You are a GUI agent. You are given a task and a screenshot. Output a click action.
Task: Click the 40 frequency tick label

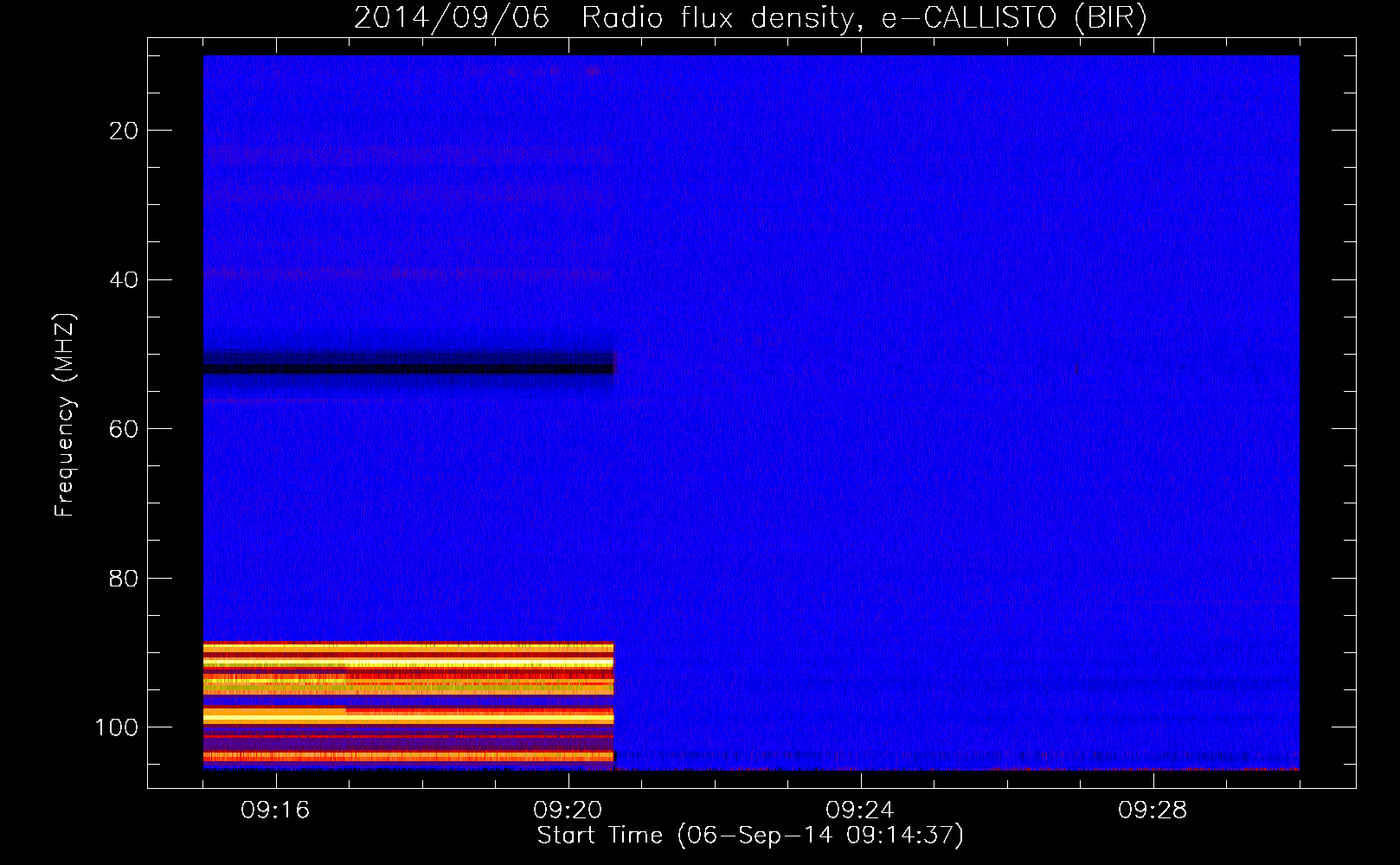click(124, 280)
